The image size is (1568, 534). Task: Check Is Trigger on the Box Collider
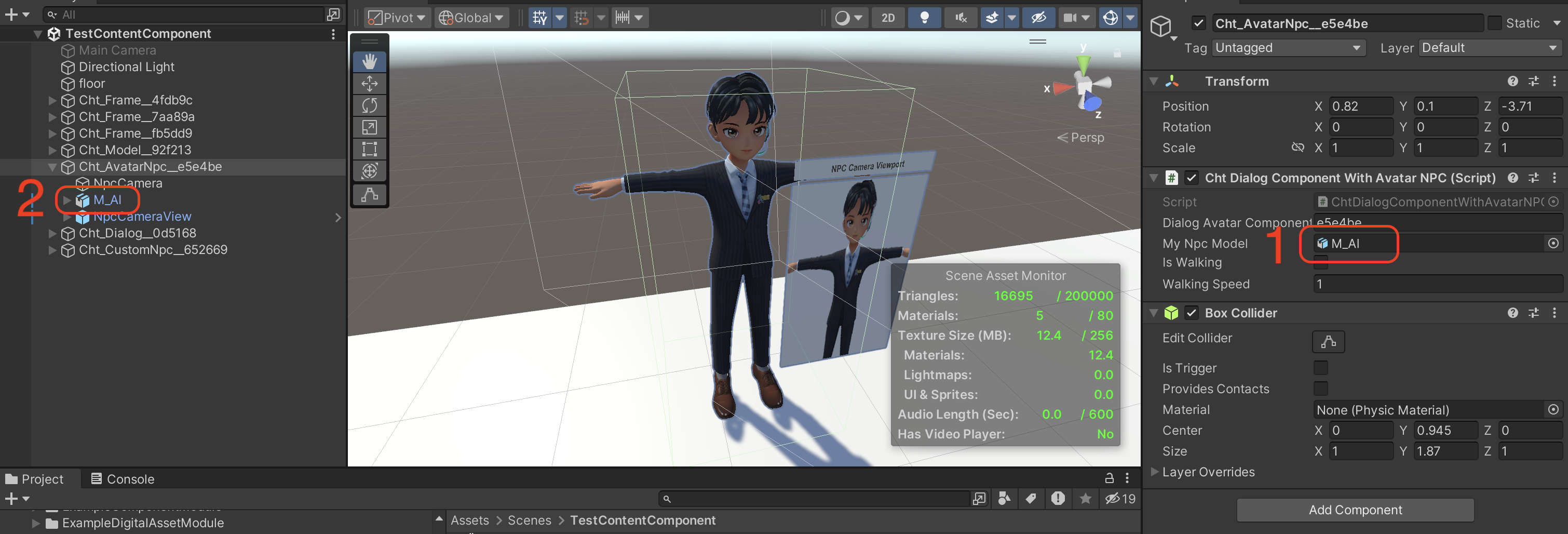coord(1321,368)
